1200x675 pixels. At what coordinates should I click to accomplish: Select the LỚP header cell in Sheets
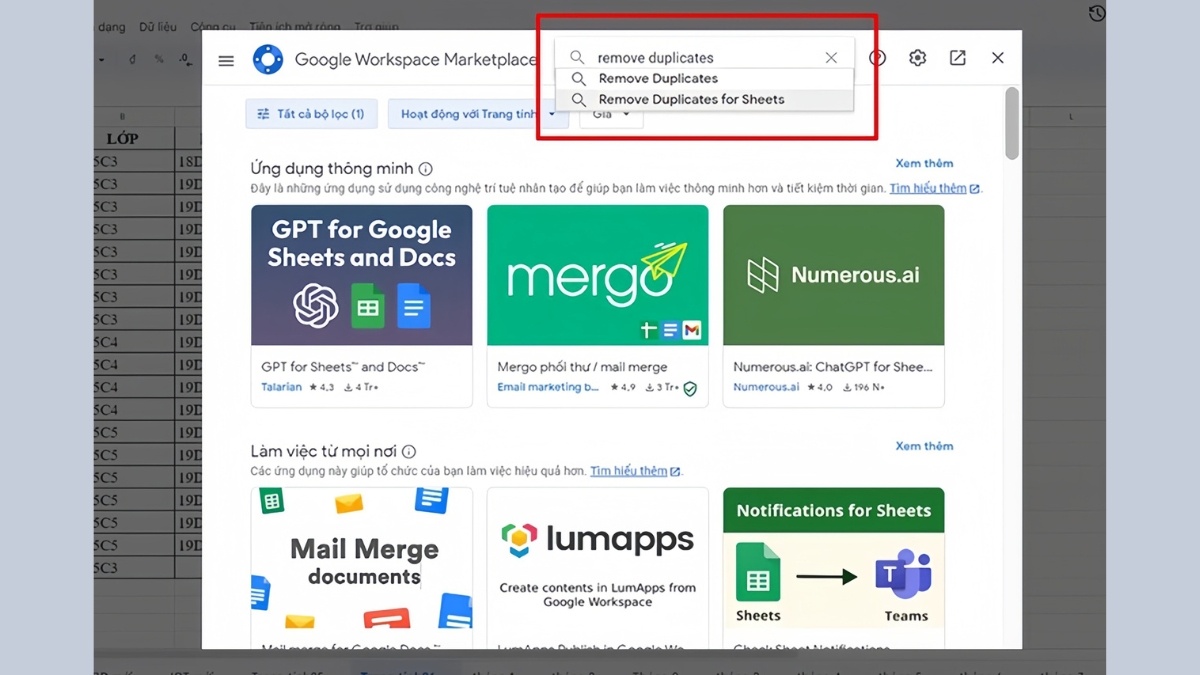coord(121,138)
